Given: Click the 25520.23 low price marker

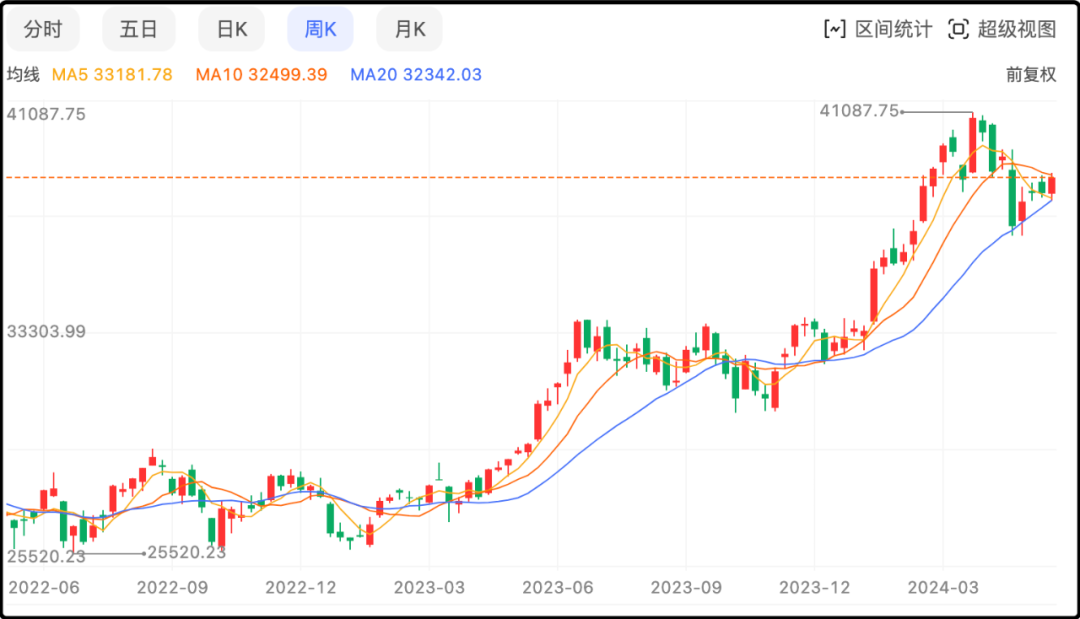Looking at the screenshot, I should click(x=186, y=552).
